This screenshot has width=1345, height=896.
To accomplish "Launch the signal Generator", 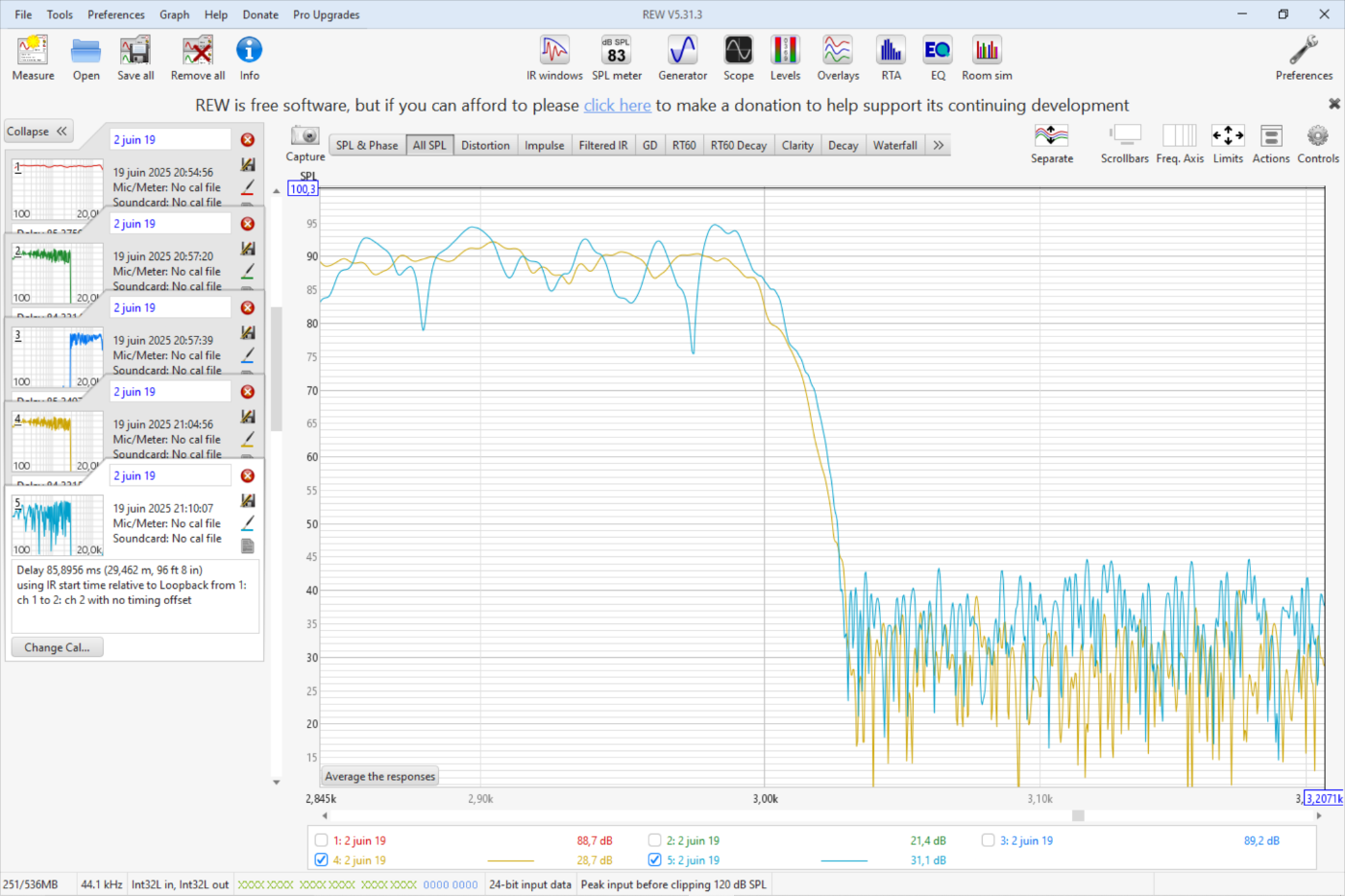I will pos(682,58).
